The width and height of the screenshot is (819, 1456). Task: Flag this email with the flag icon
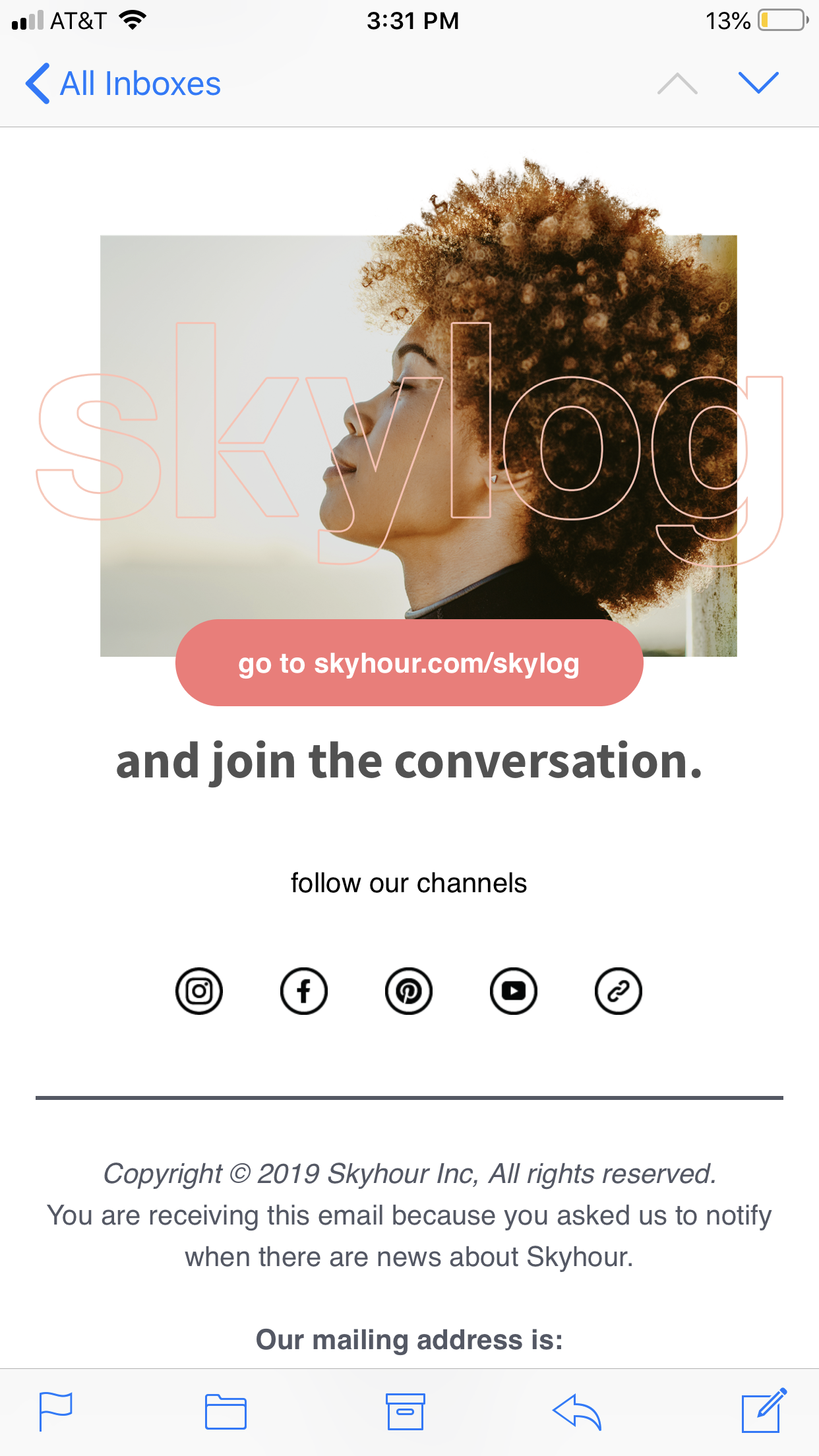(55, 1411)
